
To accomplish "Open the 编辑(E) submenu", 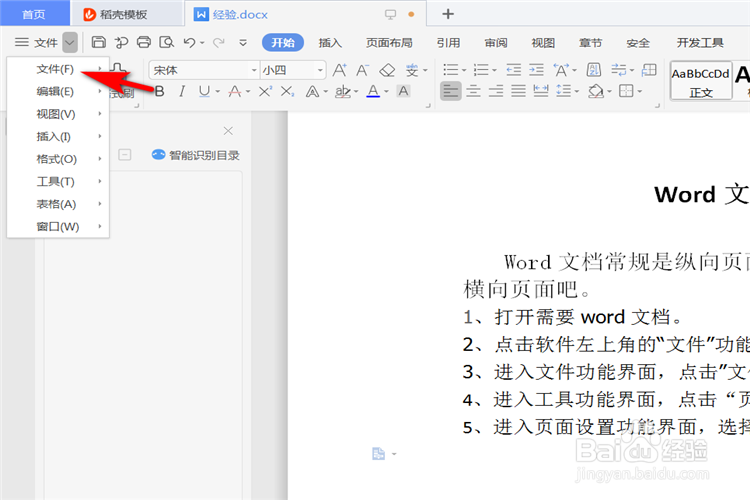I will coord(58,91).
